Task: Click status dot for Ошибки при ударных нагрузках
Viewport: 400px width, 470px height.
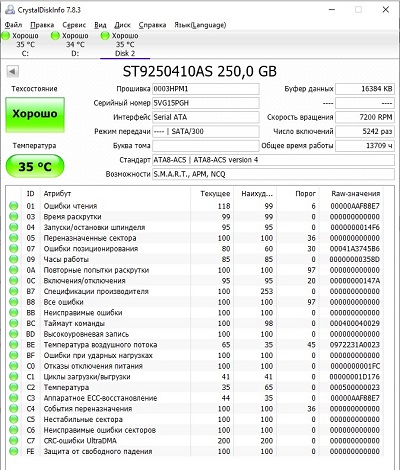Action: [x=14, y=355]
